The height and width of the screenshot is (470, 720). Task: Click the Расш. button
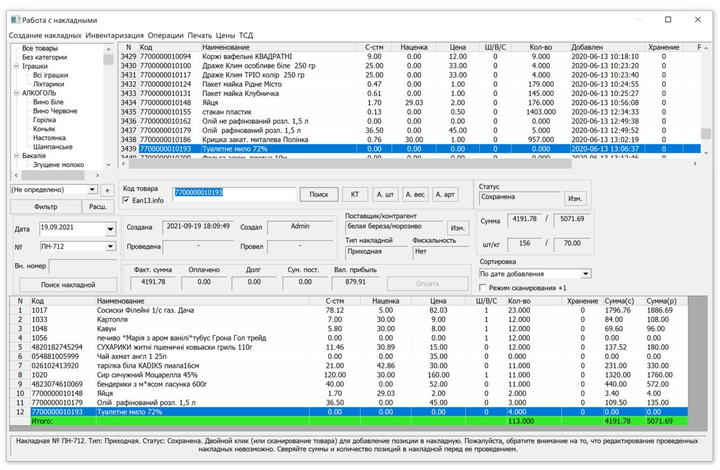[98, 207]
